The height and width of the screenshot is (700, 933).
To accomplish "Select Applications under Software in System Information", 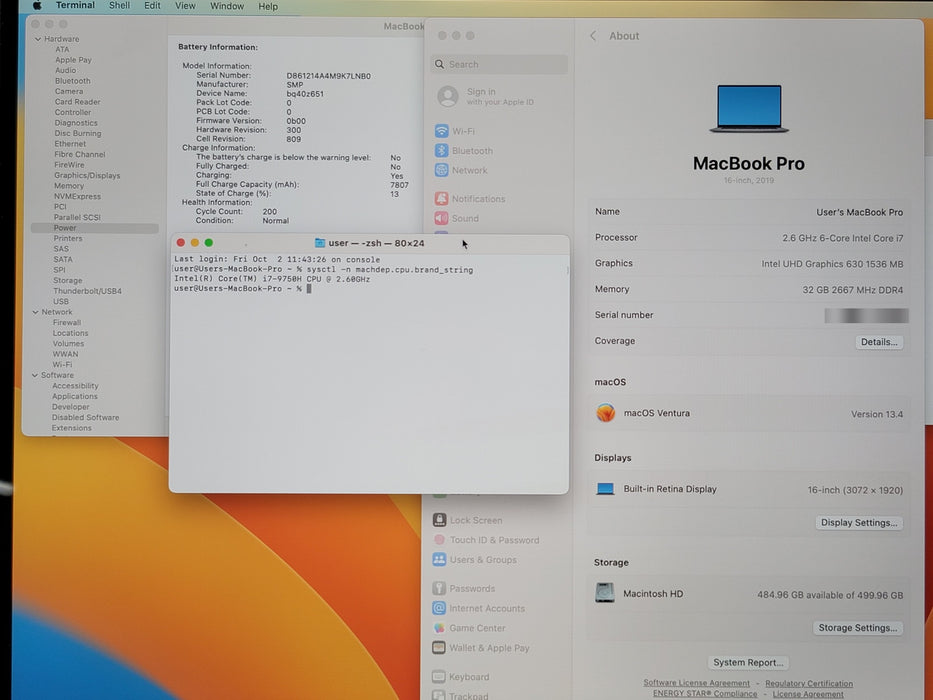I will 74,396.
